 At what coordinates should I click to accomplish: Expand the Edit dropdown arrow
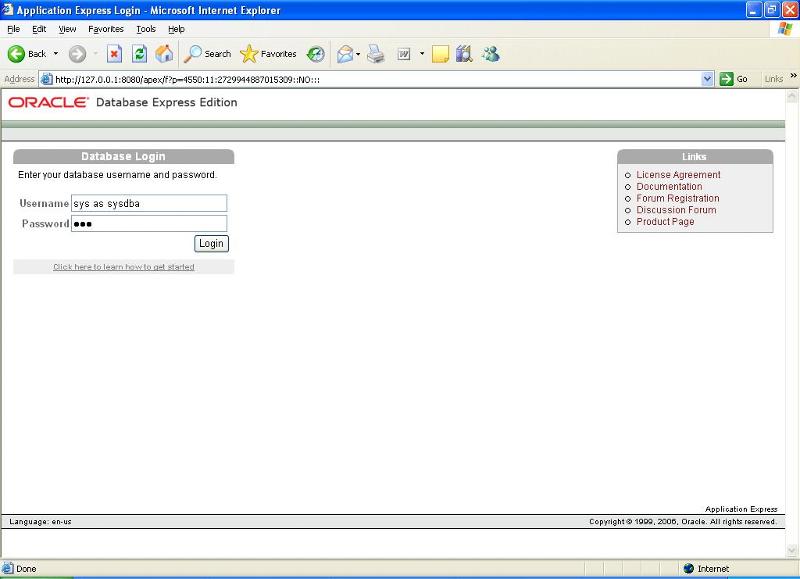tap(422, 54)
